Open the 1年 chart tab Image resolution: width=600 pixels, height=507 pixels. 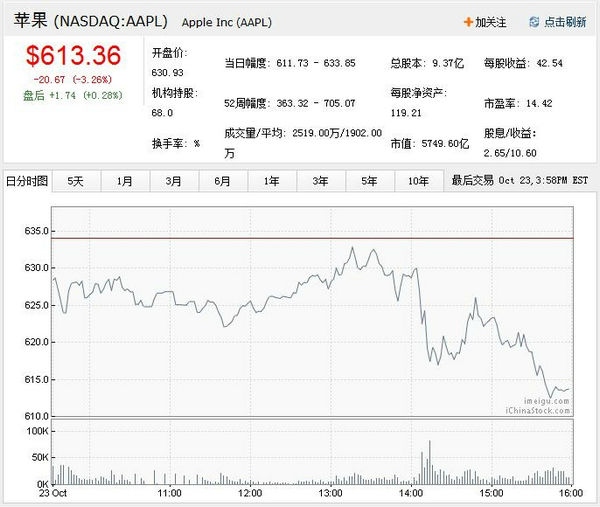272,181
